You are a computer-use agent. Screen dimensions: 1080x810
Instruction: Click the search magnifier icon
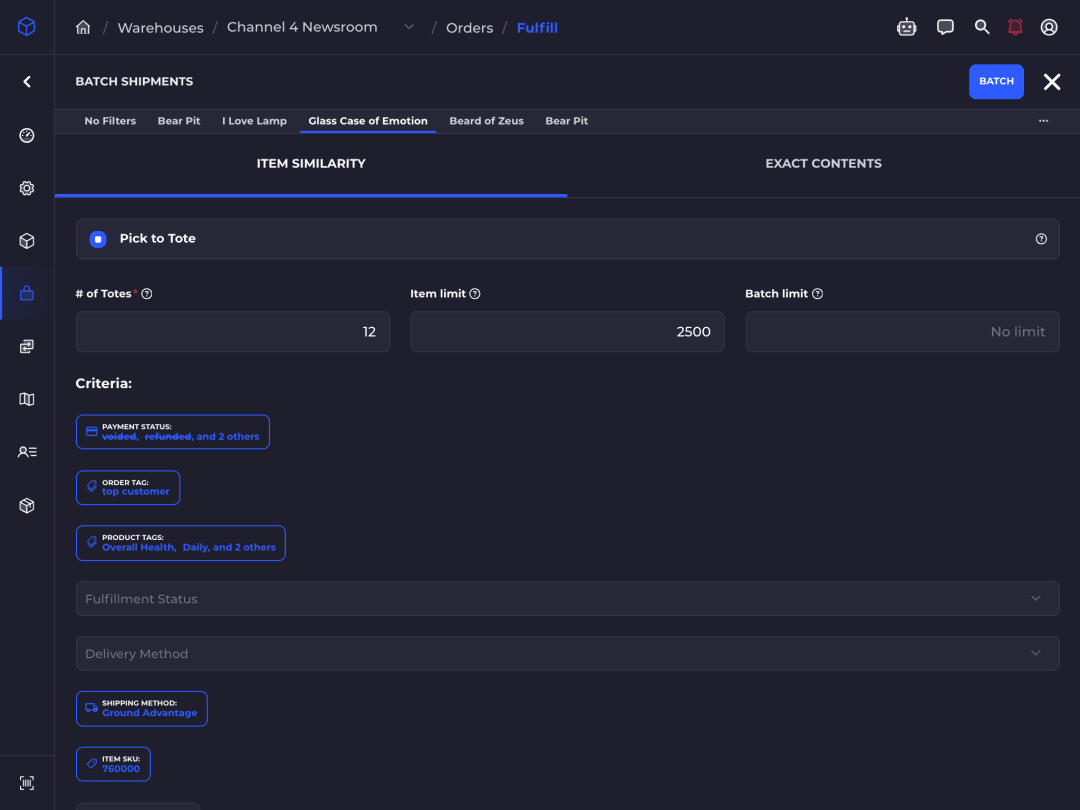[982, 27]
